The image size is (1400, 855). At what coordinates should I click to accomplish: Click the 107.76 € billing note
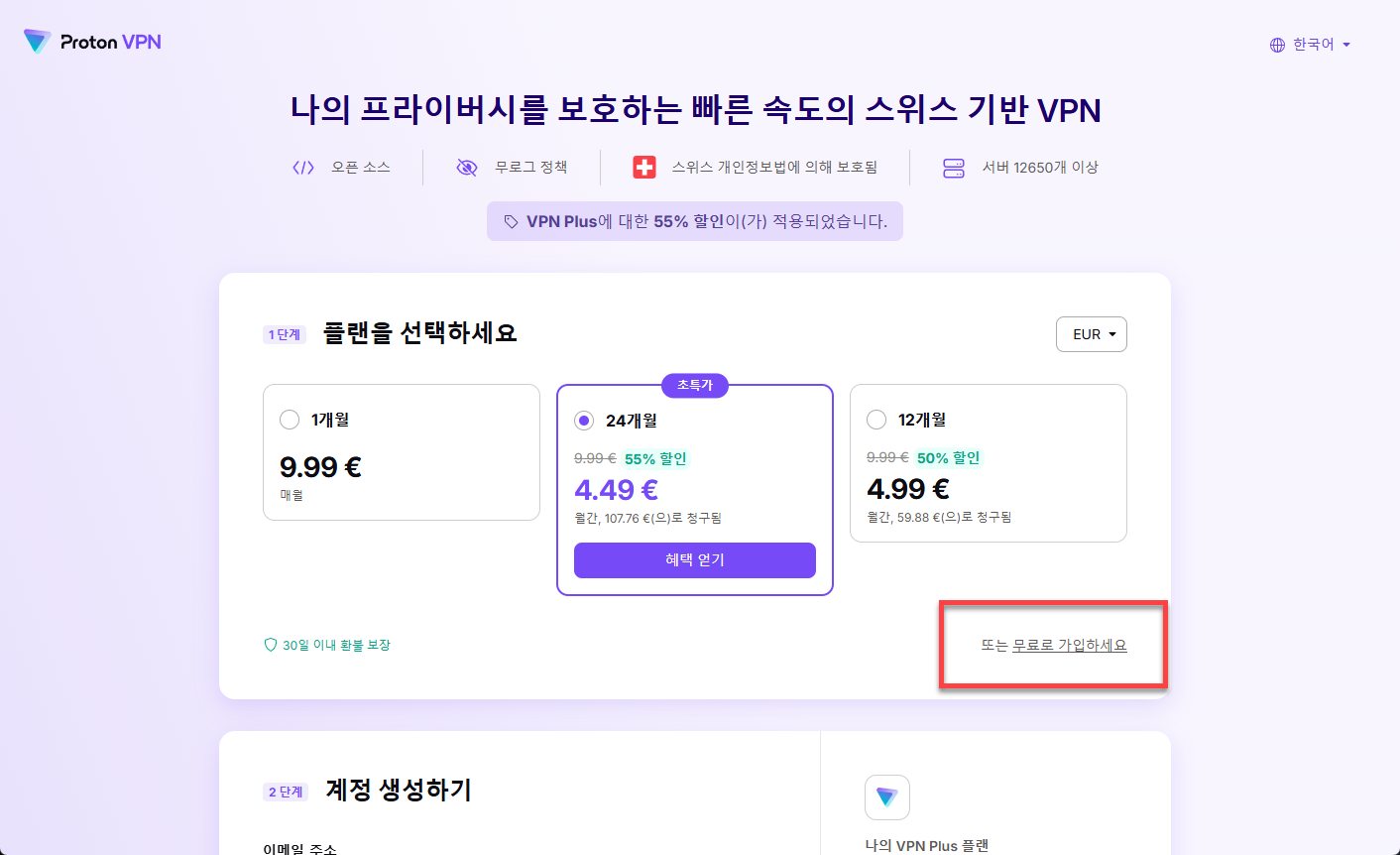[x=648, y=519]
